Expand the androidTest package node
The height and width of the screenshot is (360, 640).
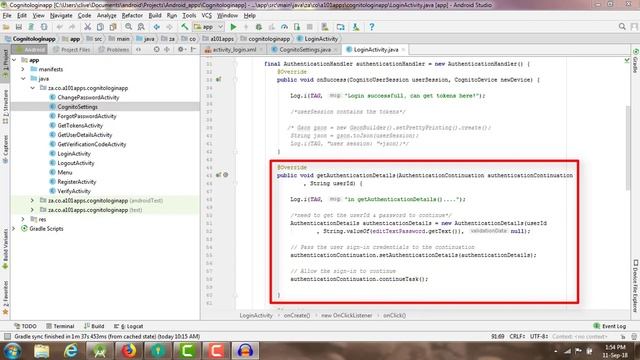[33, 200]
